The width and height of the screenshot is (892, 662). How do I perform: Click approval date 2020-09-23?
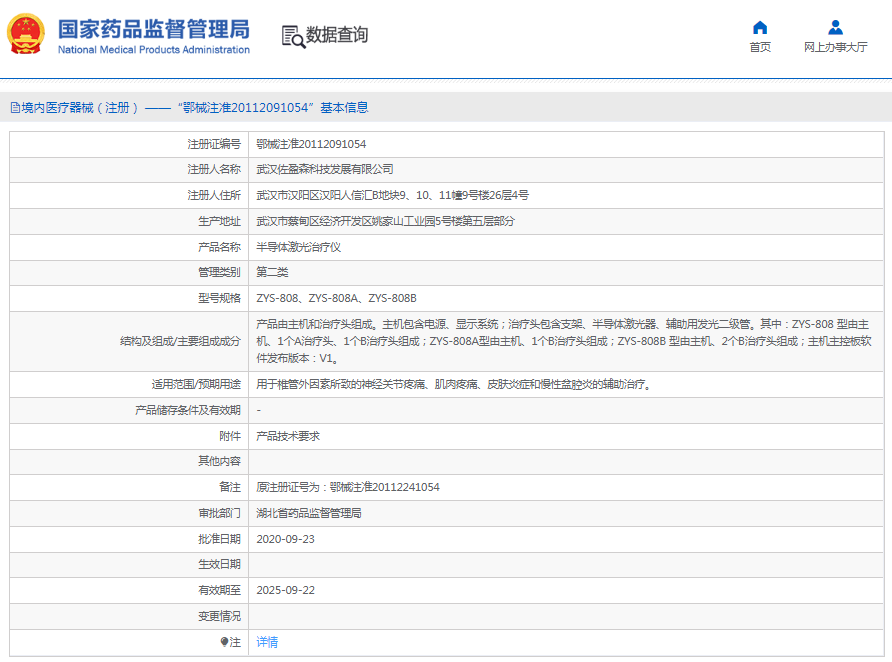click(286, 539)
